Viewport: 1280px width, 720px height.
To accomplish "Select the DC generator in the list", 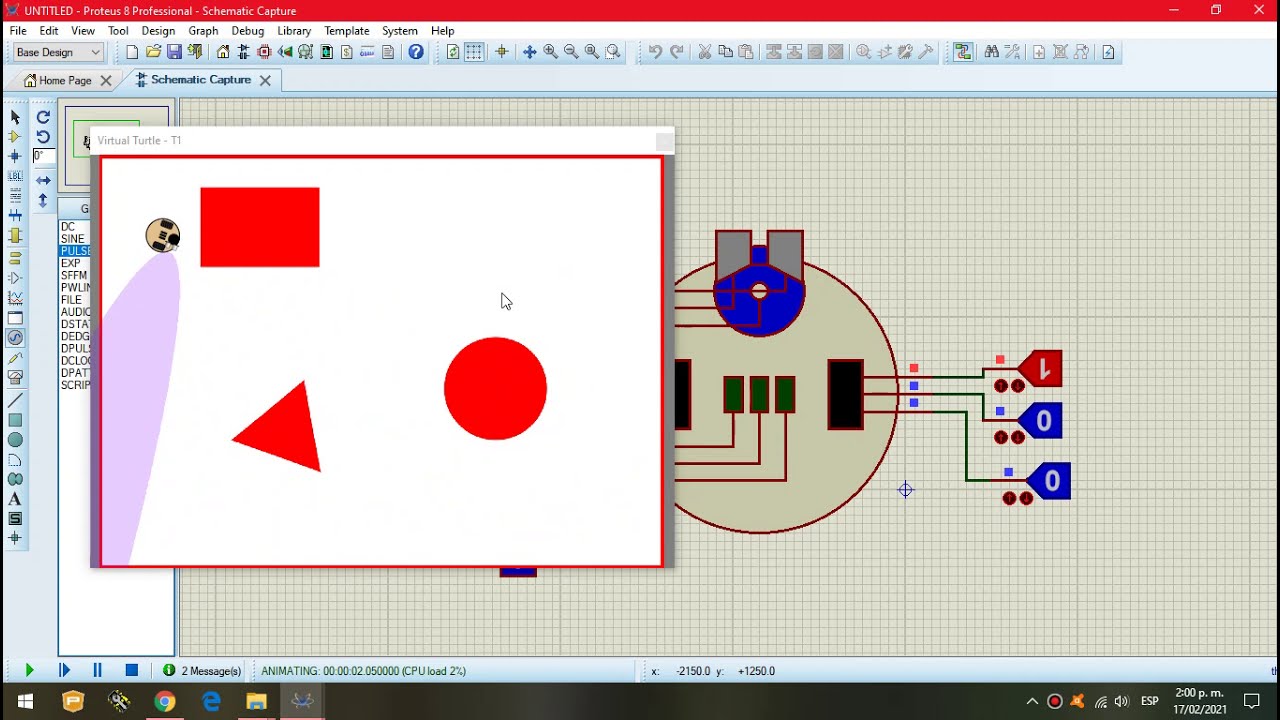I will [x=68, y=227].
